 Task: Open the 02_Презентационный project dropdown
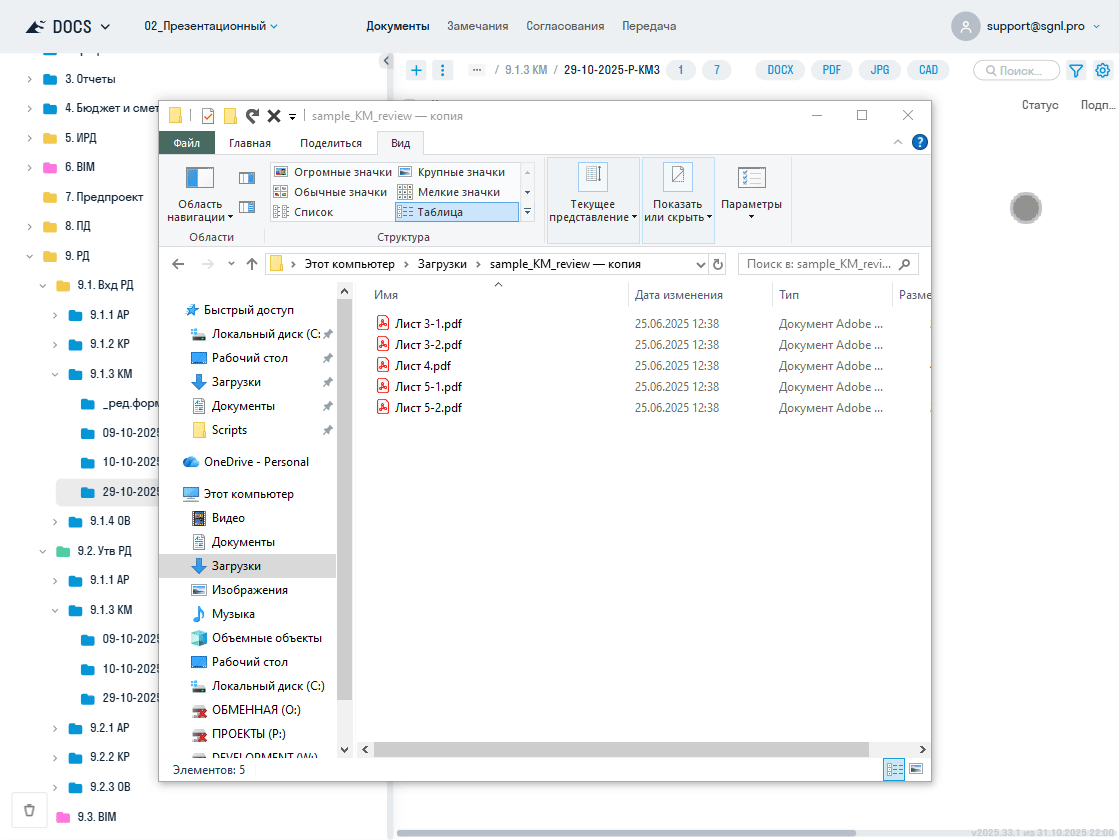pyautogui.click(x=211, y=26)
